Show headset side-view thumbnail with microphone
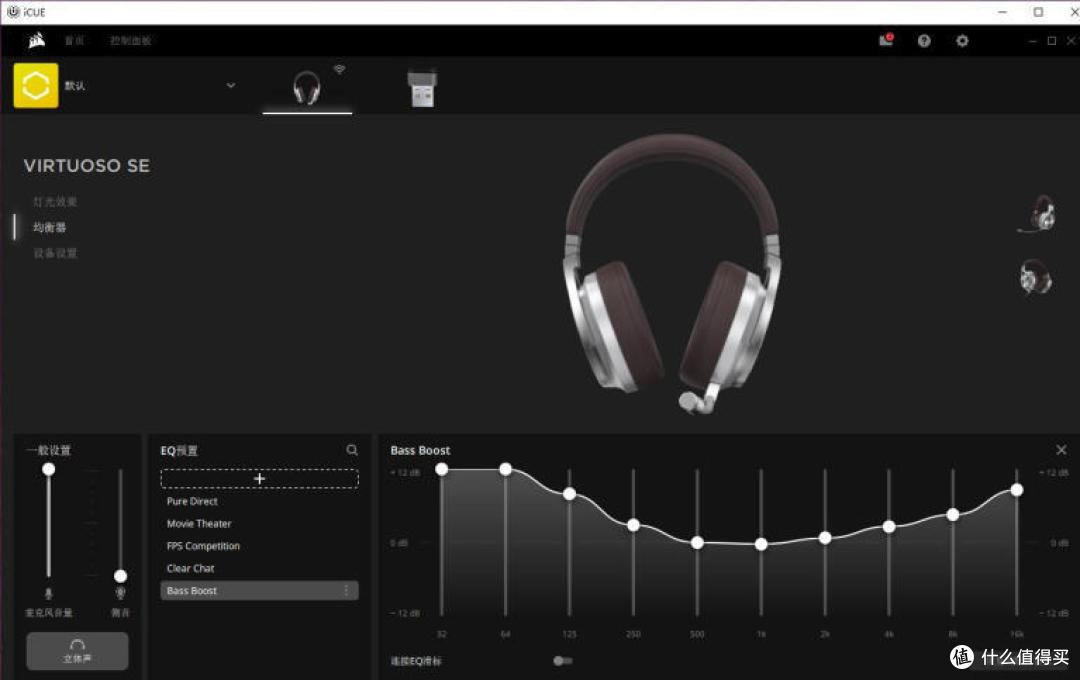The image size is (1080, 680). (1038, 214)
